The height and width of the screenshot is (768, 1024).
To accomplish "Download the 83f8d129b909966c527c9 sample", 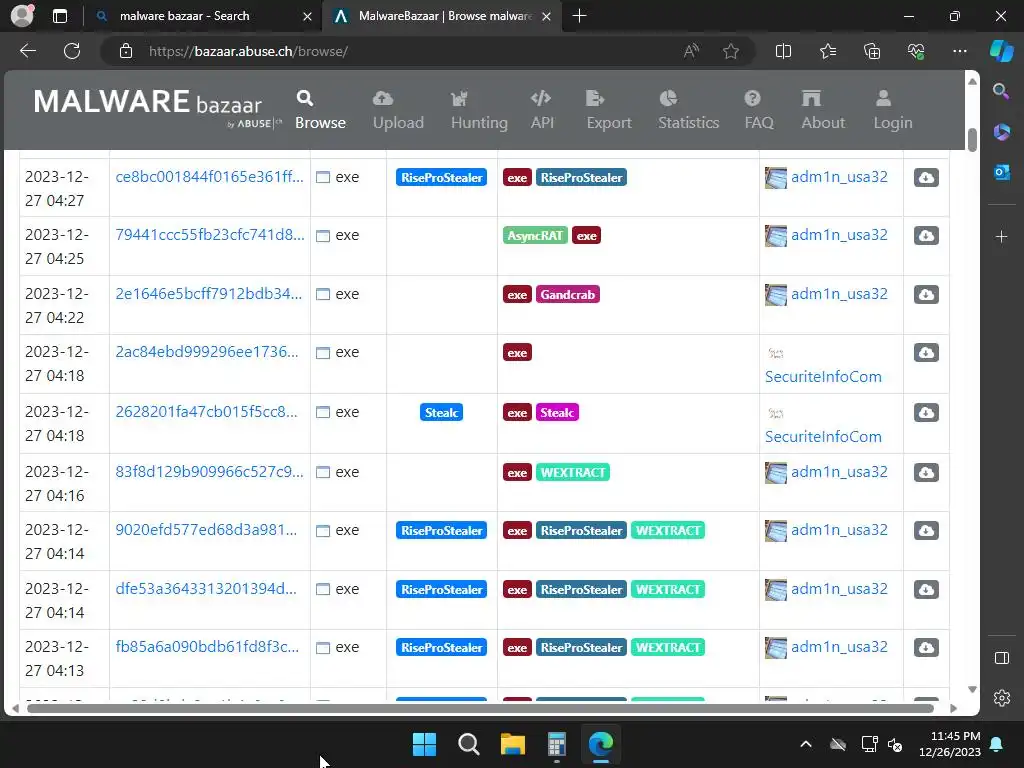I will tap(926, 472).
